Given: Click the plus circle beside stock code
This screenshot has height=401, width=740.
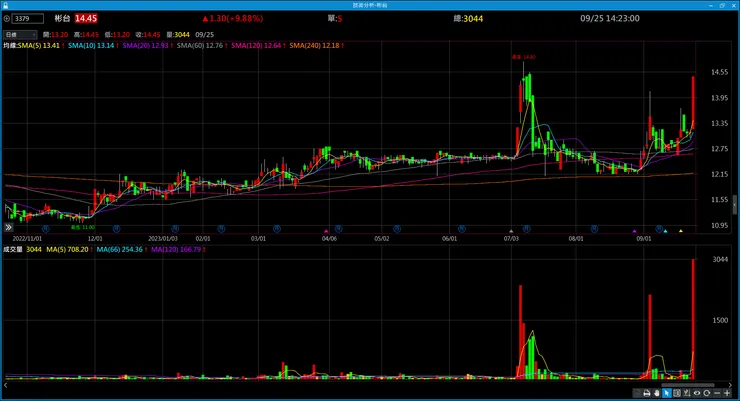Looking at the screenshot, I should pyautogui.click(x=7, y=18).
